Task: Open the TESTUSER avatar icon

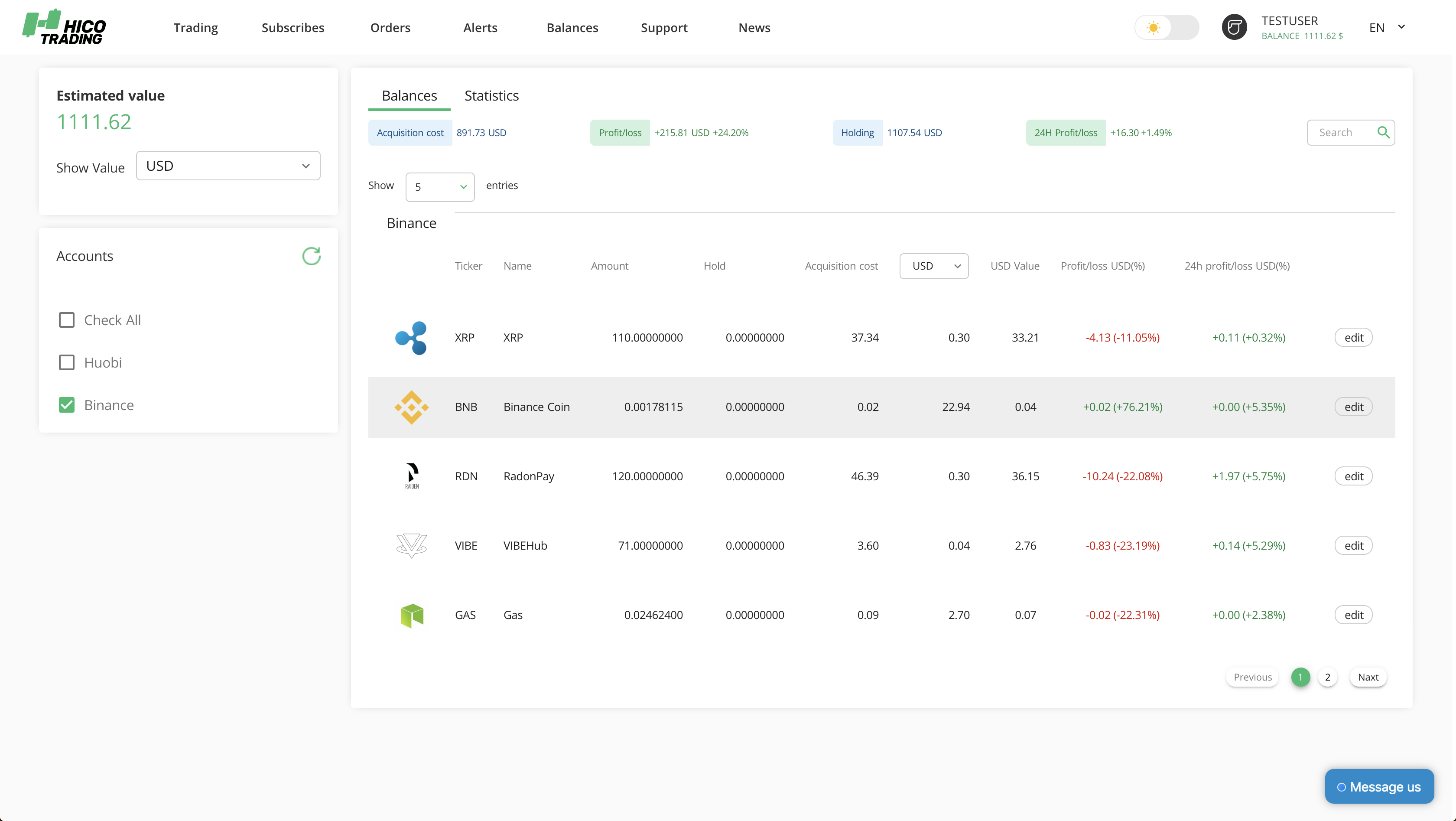Action: (x=1234, y=27)
